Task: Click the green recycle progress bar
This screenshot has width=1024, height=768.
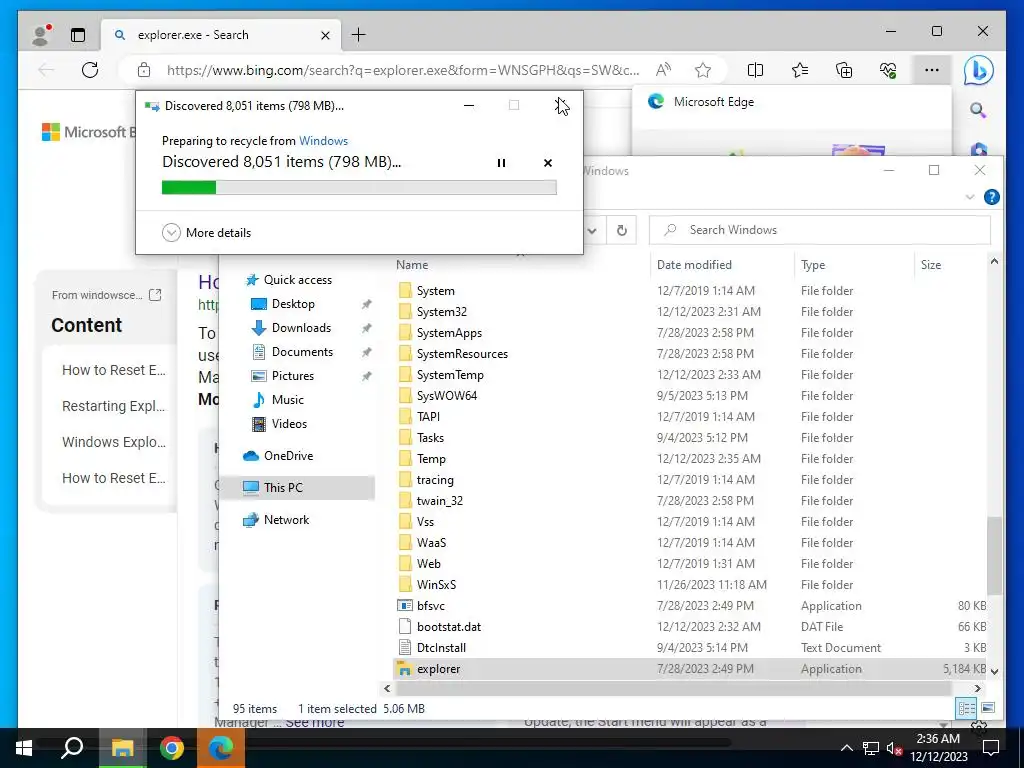Action: [x=359, y=188]
